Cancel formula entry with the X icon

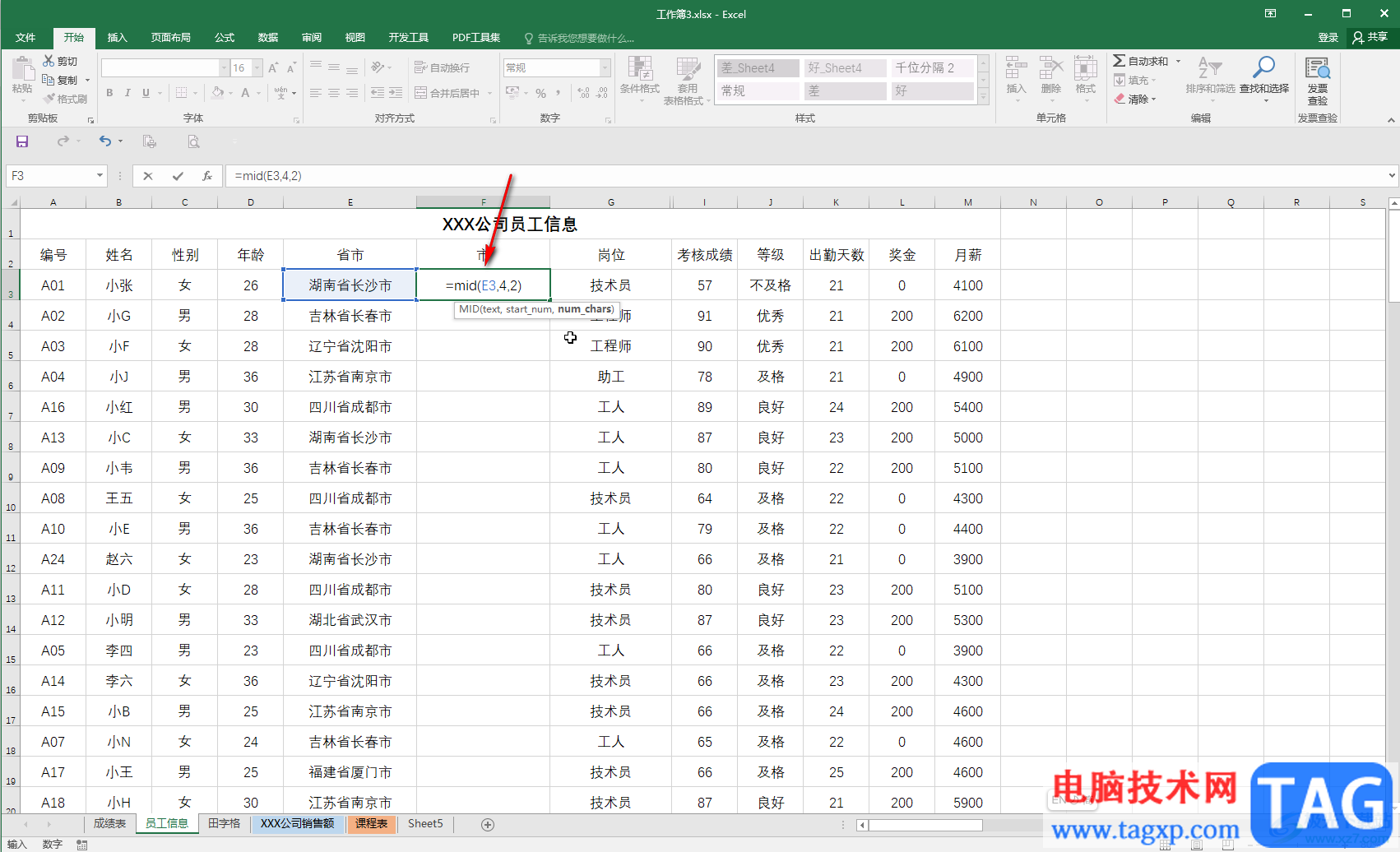click(148, 176)
